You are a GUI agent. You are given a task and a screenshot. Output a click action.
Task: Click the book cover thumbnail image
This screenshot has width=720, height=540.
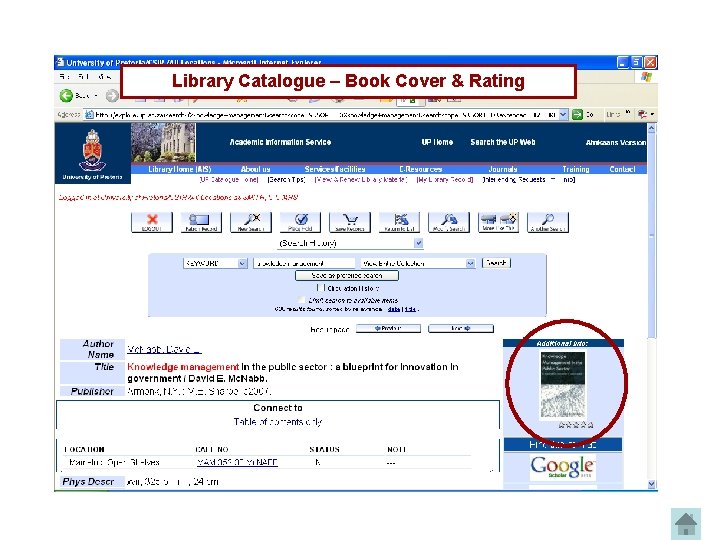[x=562, y=385]
